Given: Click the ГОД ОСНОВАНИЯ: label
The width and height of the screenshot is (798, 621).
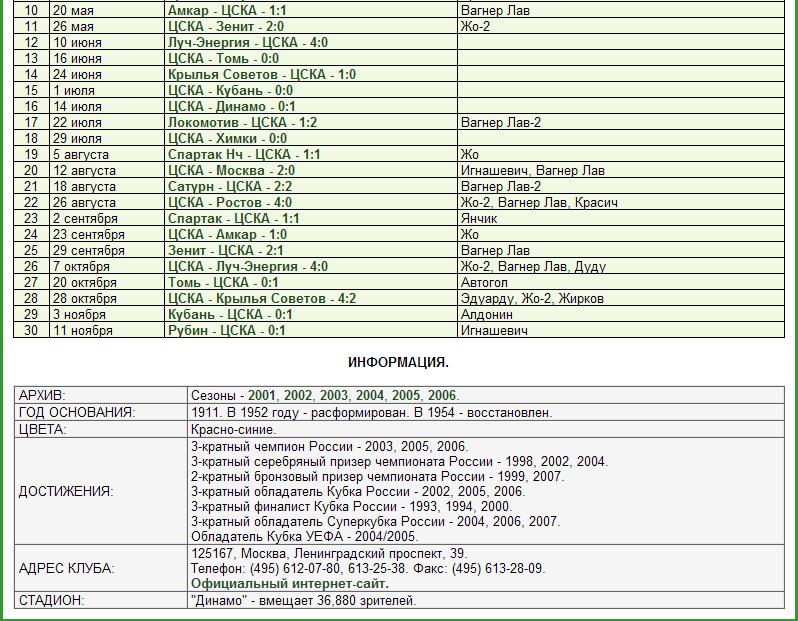Looking at the screenshot, I should click(x=77, y=412).
